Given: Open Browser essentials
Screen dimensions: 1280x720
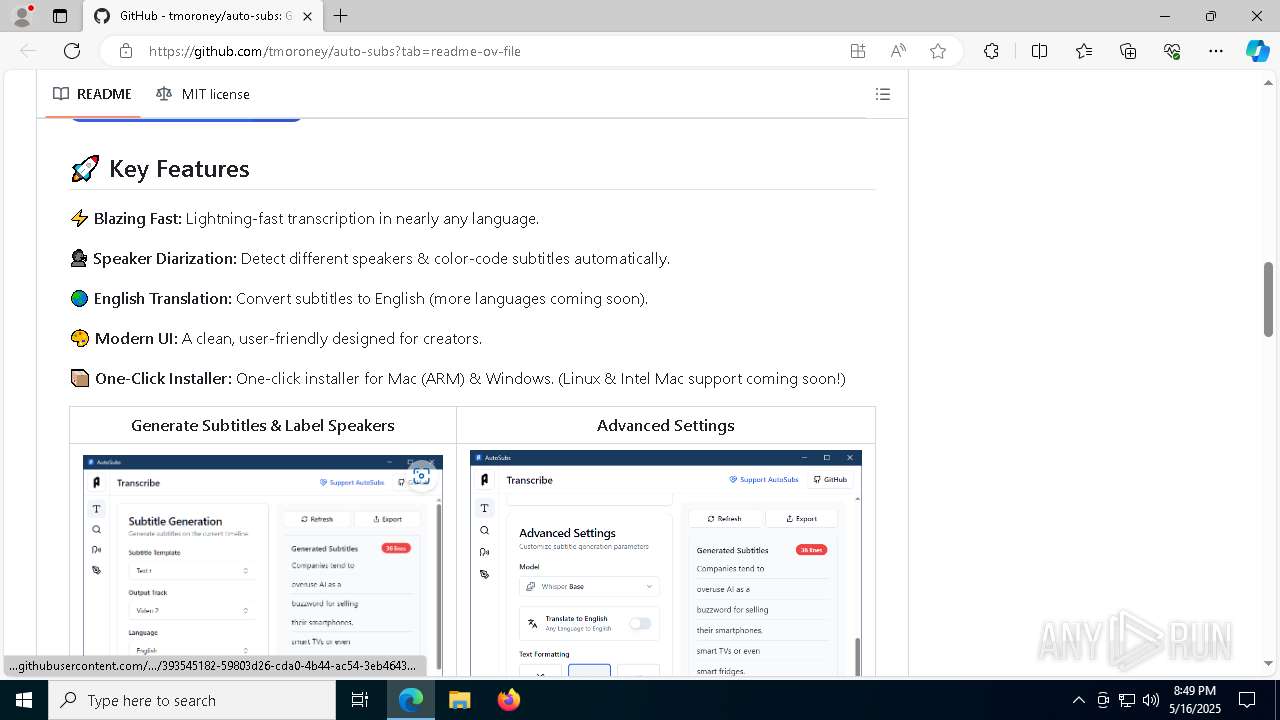Looking at the screenshot, I should click(1172, 51).
